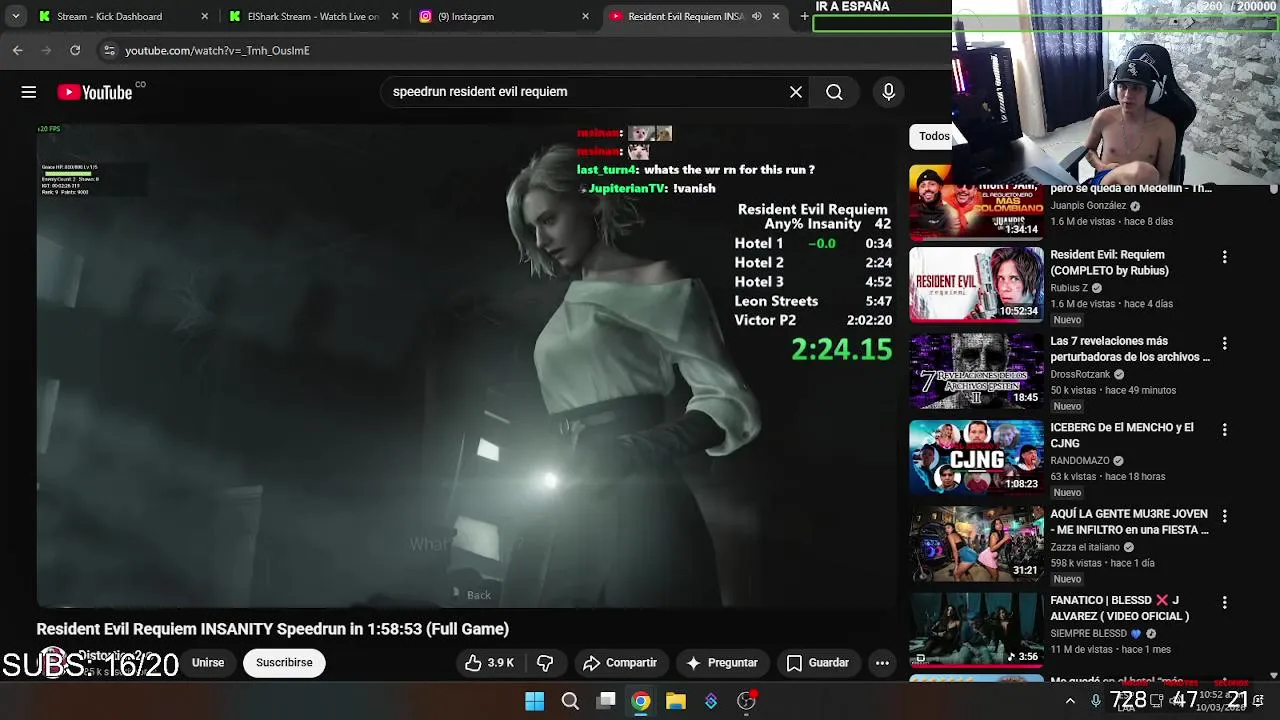Like the video with thumbs up
This screenshot has width=1280, height=720.
pyautogui.click(x=489, y=663)
